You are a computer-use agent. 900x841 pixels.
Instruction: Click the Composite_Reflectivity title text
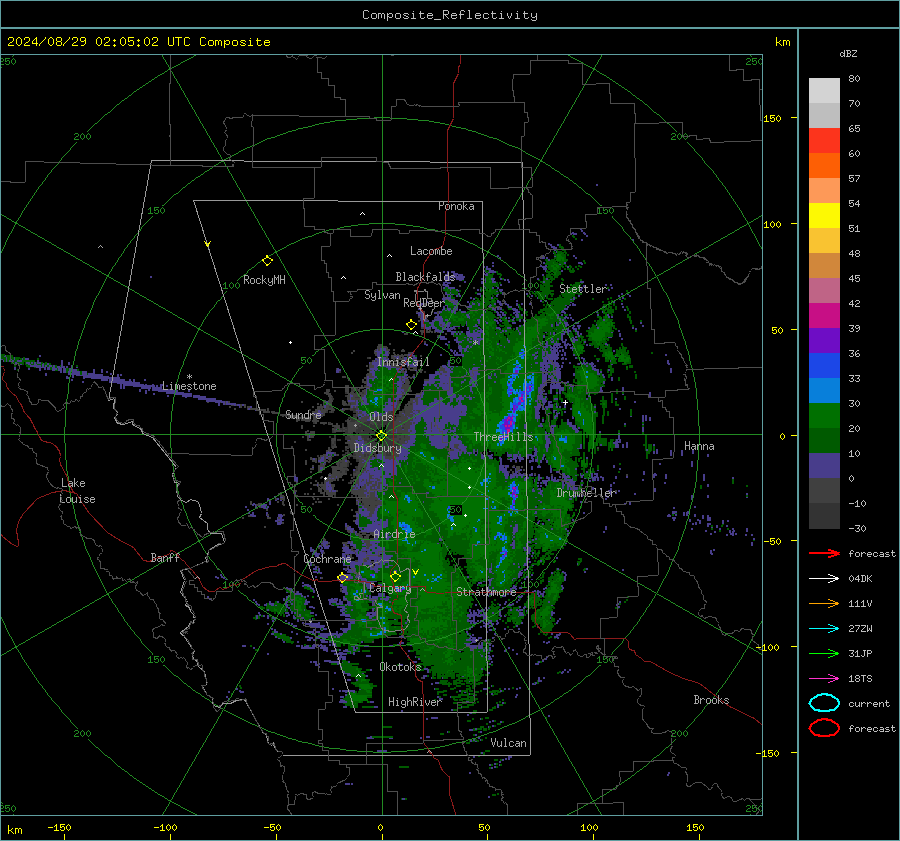(x=450, y=15)
